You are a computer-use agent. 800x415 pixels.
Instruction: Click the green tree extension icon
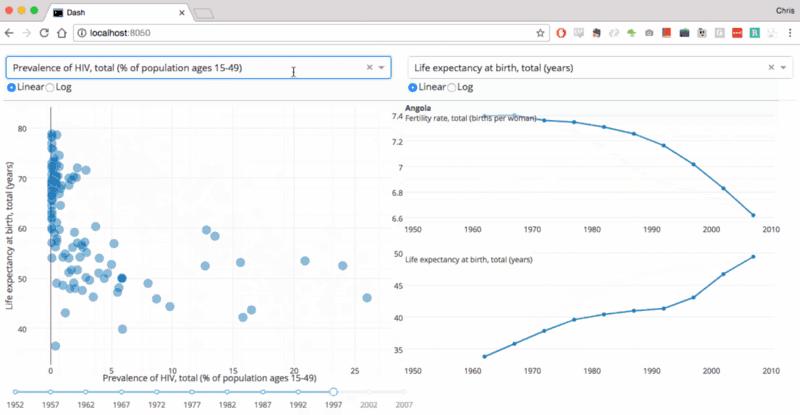click(632, 33)
